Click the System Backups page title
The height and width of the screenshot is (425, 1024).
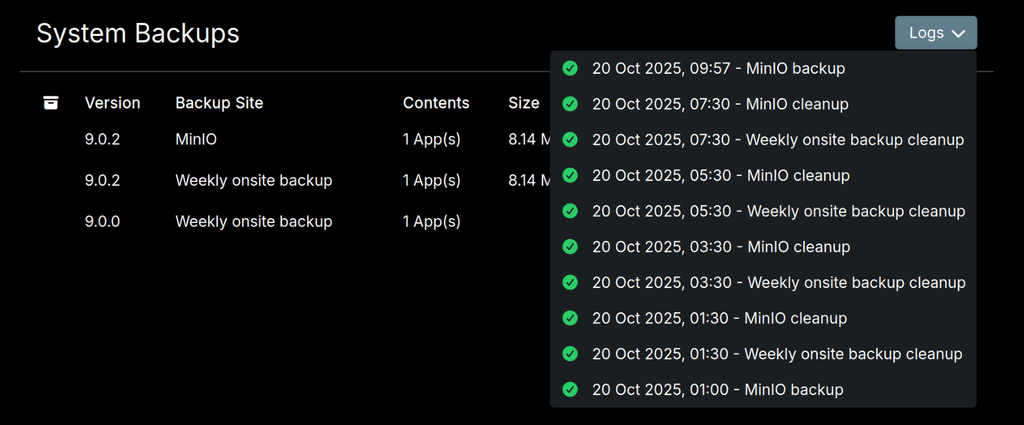(x=138, y=33)
